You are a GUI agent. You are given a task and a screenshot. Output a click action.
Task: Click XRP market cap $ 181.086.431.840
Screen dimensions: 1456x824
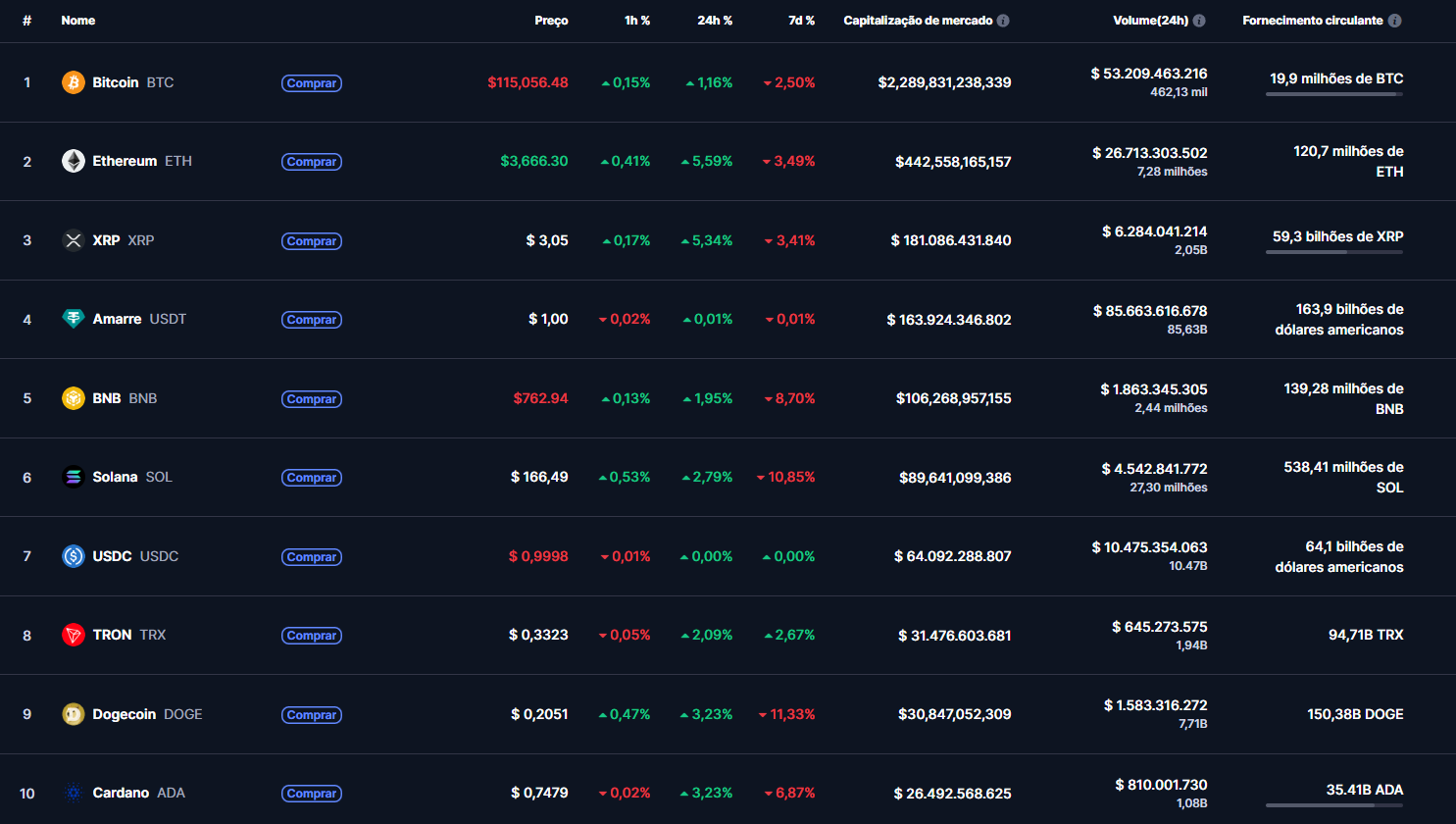click(951, 240)
